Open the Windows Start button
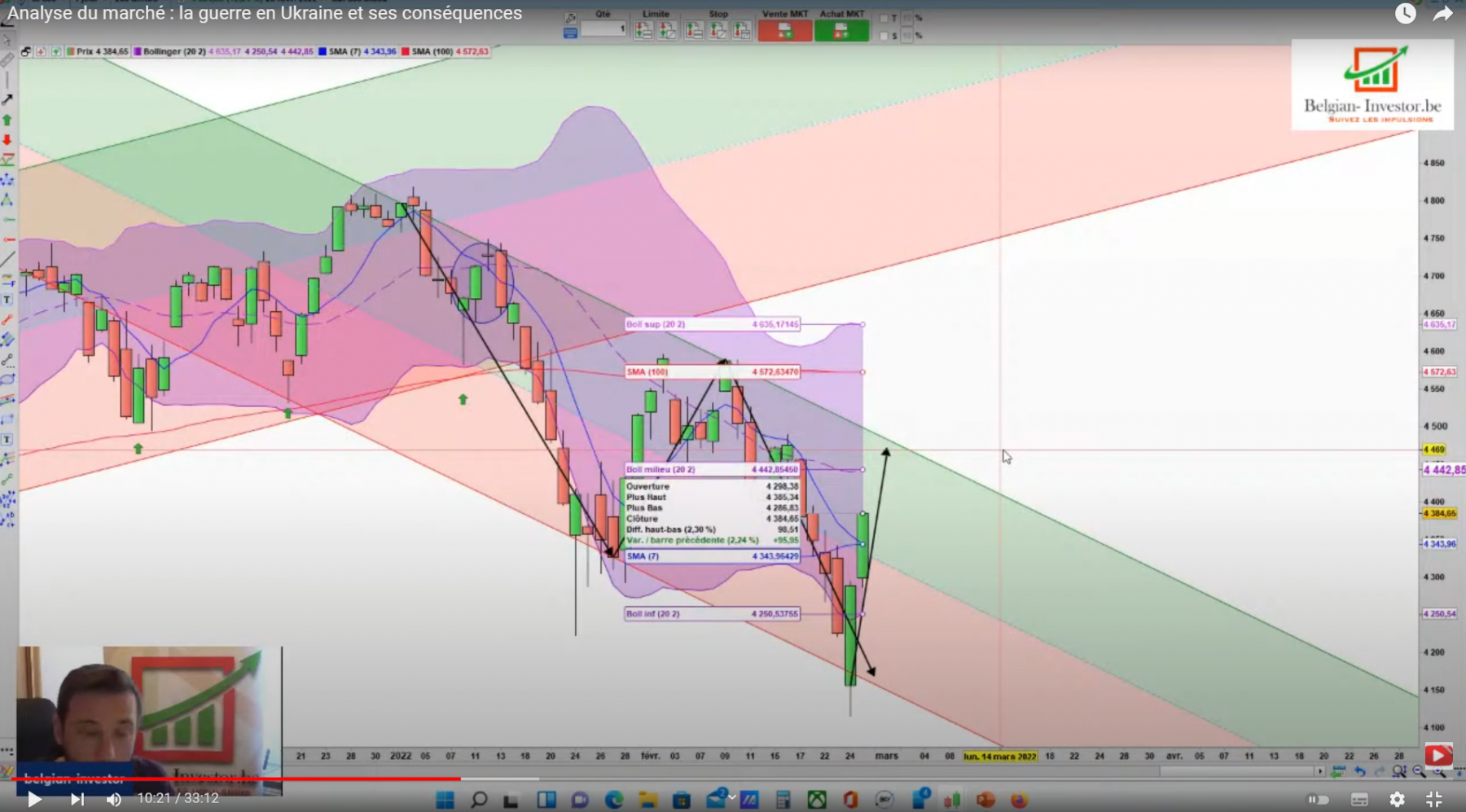1466x812 pixels. coord(445,800)
